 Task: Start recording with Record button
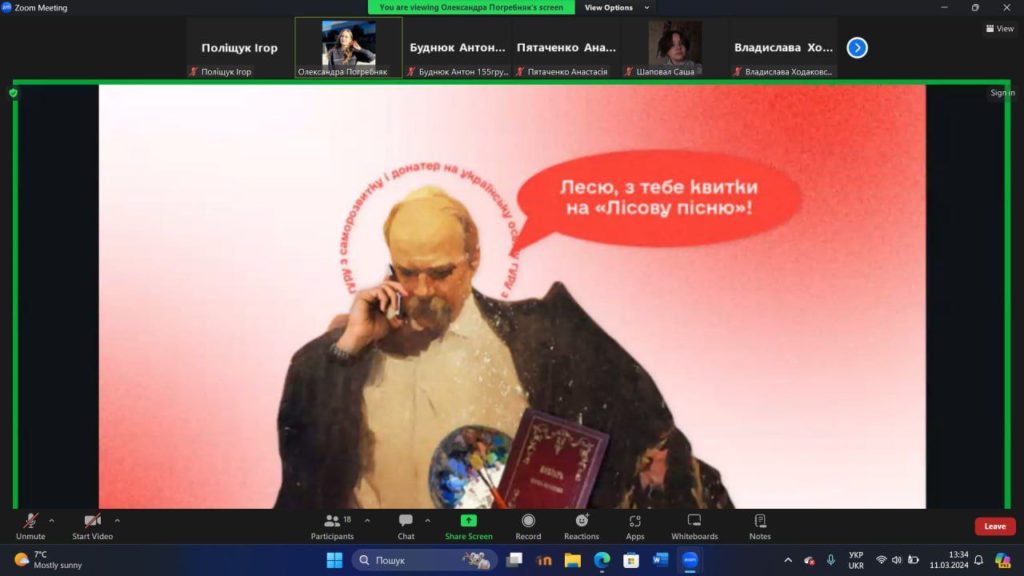tap(528, 526)
